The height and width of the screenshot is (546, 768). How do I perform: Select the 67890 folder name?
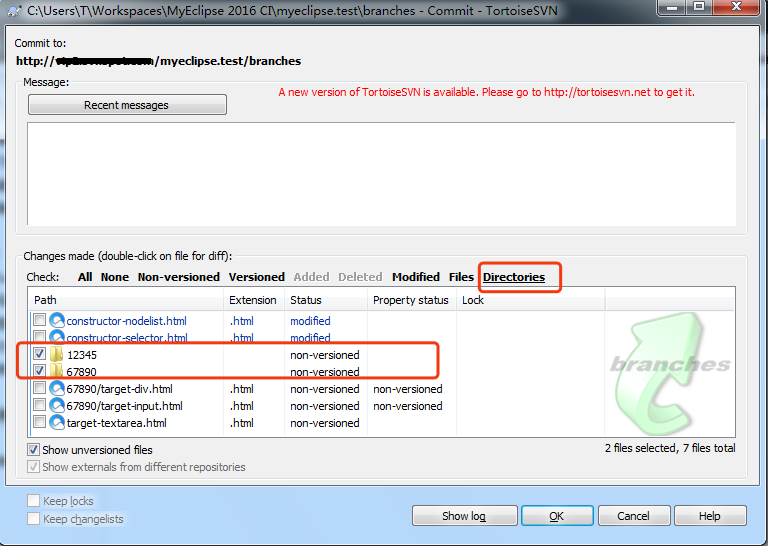[x=81, y=372]
